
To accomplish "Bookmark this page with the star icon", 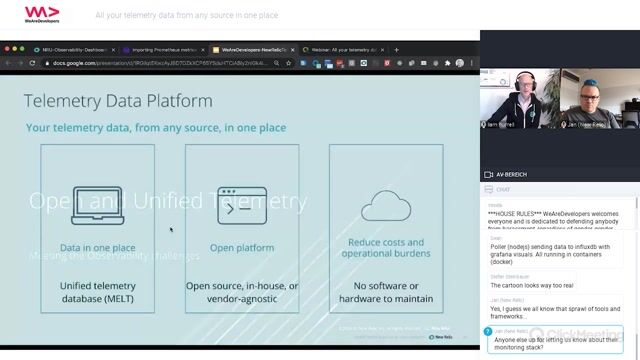I will click(289, 63).
